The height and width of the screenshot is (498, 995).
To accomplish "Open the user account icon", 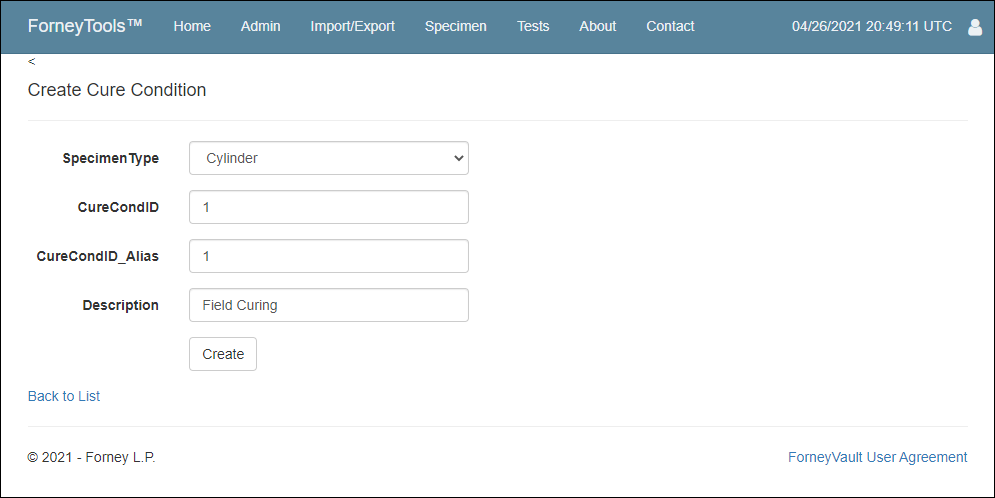I will pyautogui.click(x=975, y=27).
